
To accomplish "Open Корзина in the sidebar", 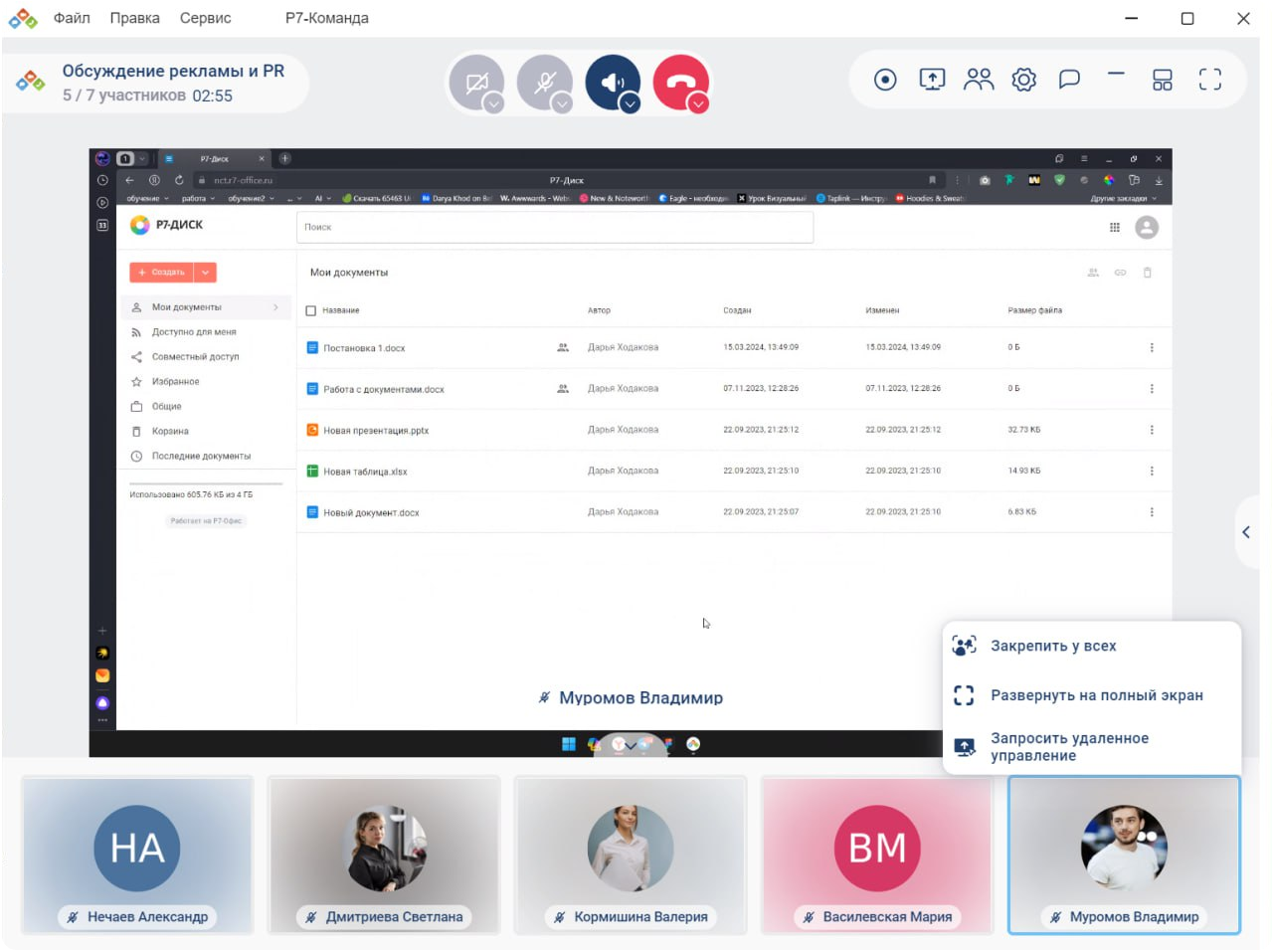I will pos(170,432).
